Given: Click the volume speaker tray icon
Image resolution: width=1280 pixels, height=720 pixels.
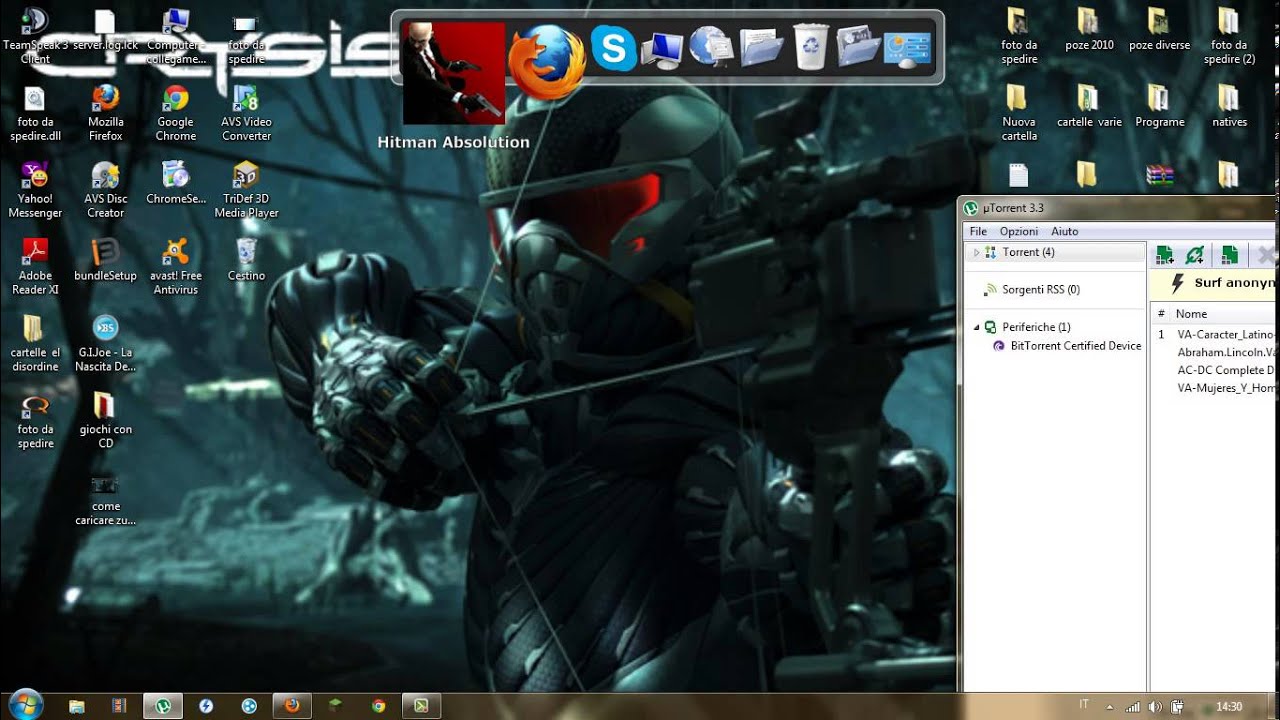Looking at the screenshot, I should 1155,707.
